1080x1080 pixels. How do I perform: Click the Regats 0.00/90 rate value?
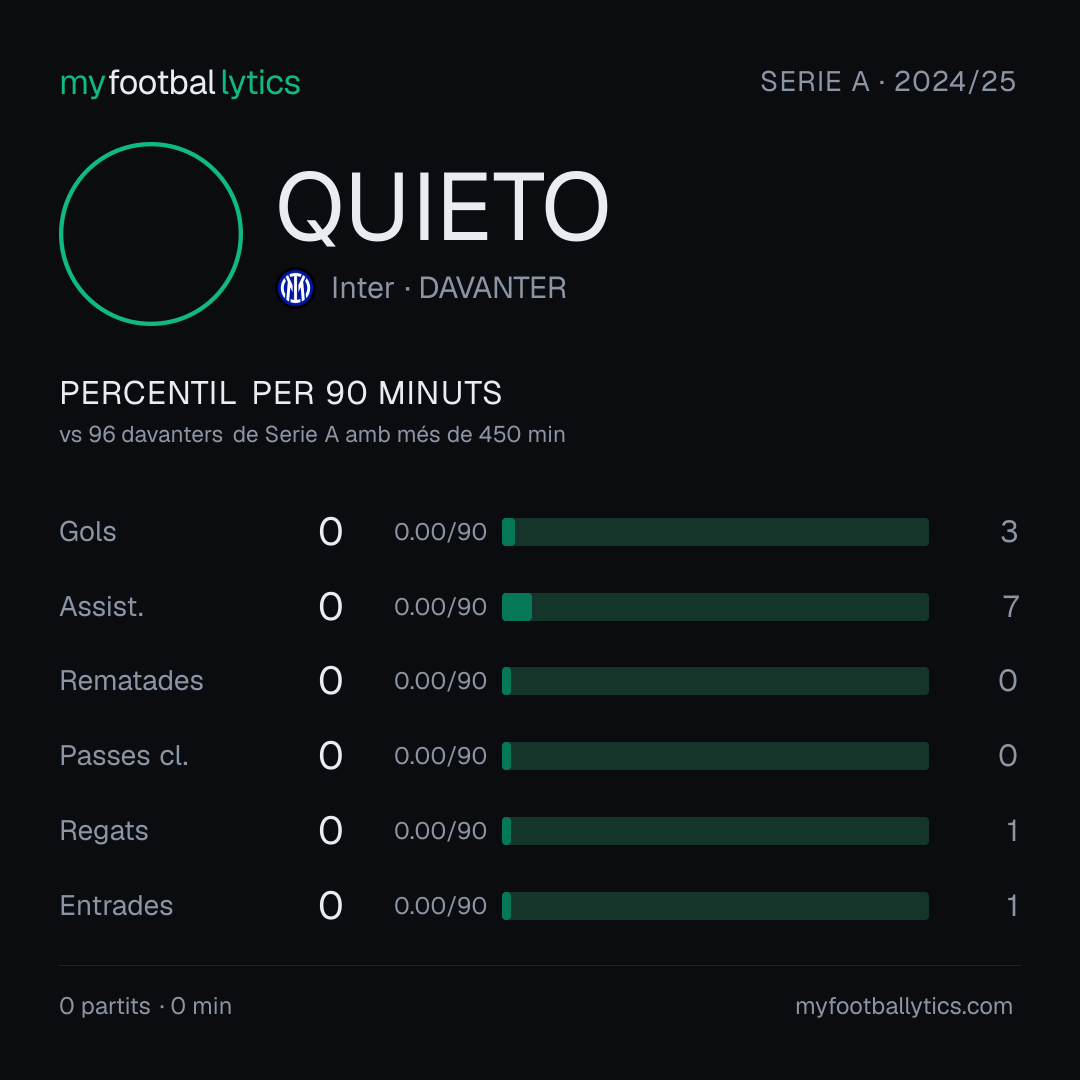tap(440, 831)
